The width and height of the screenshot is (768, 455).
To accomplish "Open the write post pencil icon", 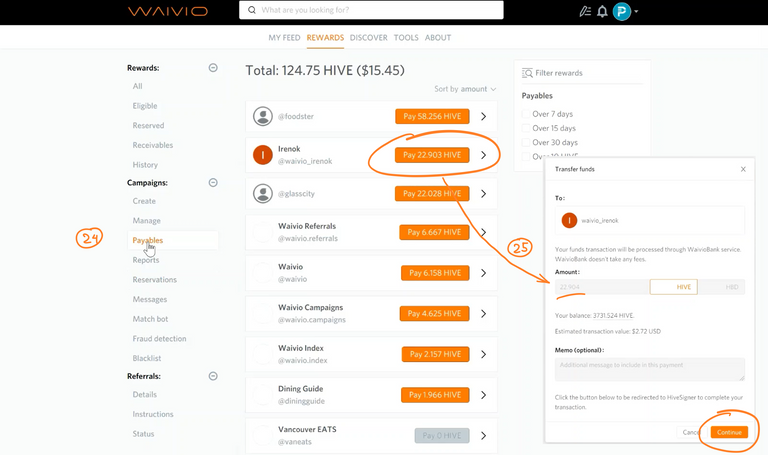I will point(585,11).
